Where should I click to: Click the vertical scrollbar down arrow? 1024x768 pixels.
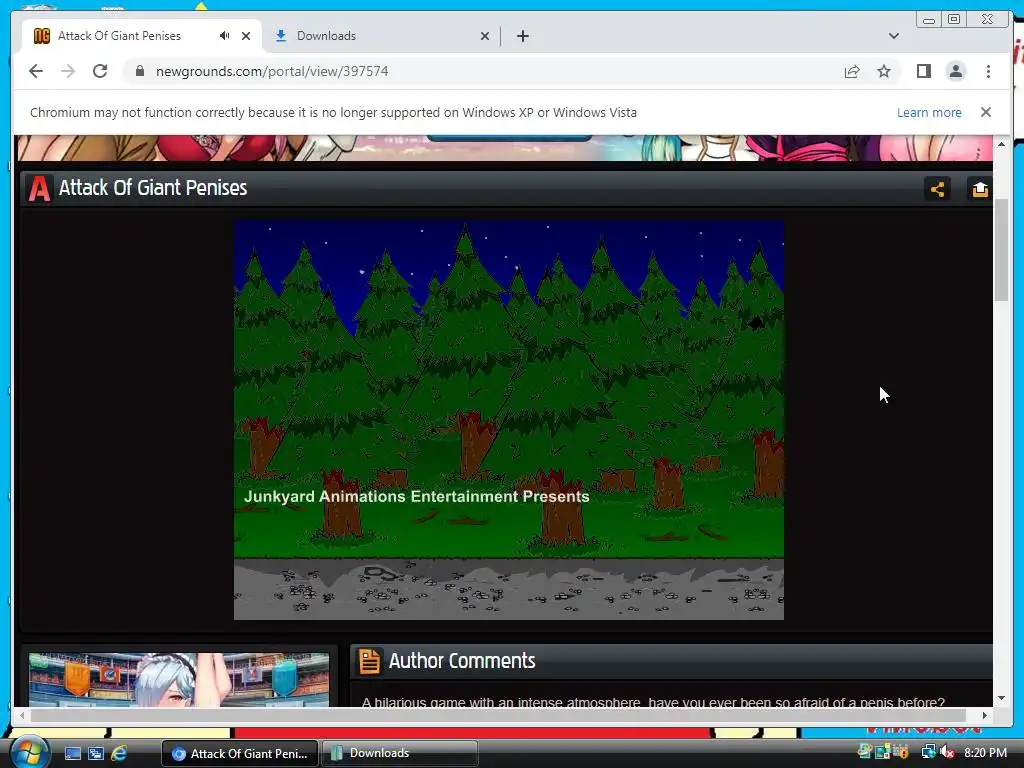1001,698
